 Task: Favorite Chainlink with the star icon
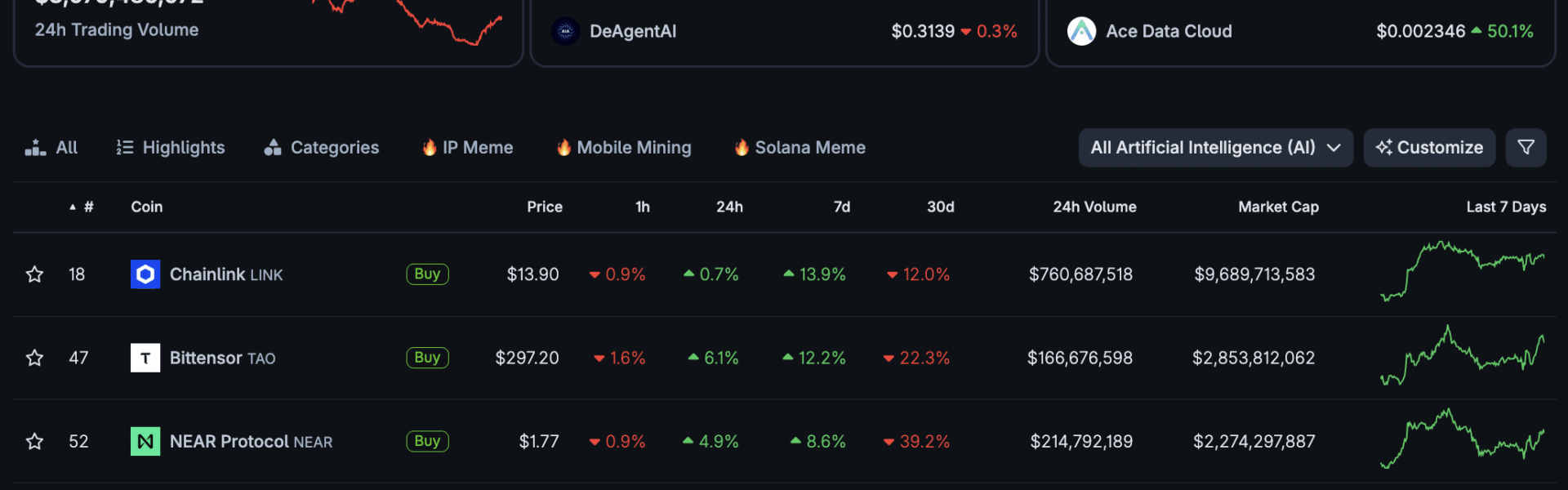coord(34,274)
